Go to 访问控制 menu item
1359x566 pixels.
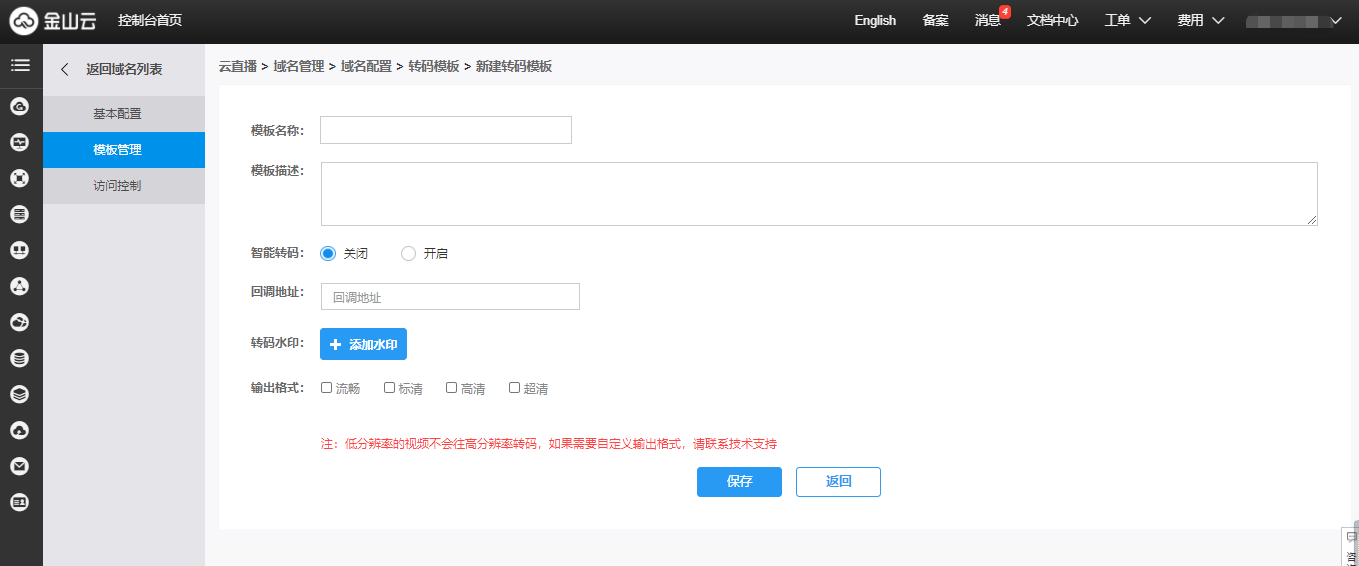click(x=117, y=186)
